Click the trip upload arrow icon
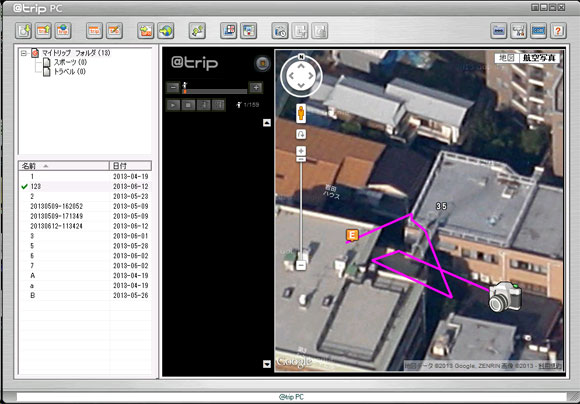The height and width of the screenshot is (404, 580). click(43, 31)
